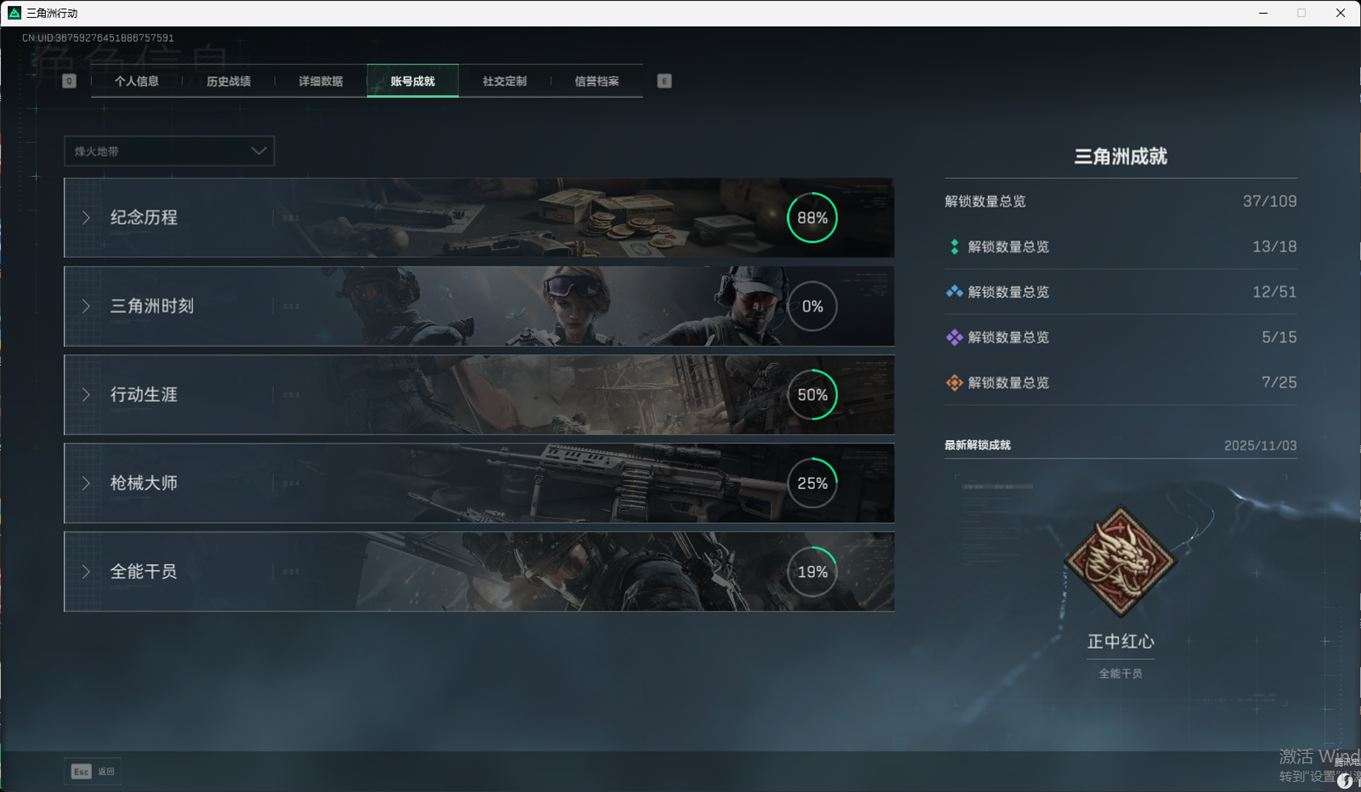Switch to the 个人信息 tab
The height and width of the screenshot is (792, 1361).
pos(137,81)
